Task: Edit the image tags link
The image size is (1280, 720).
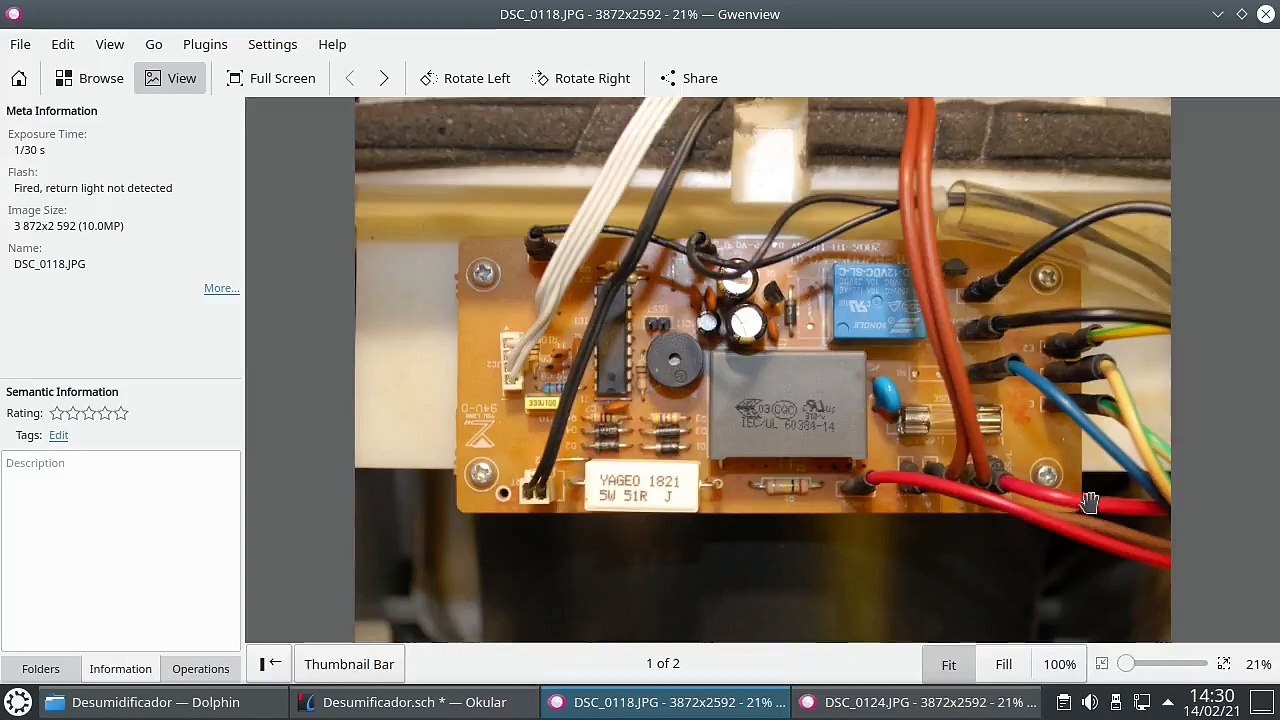Action: click(58, 435)
